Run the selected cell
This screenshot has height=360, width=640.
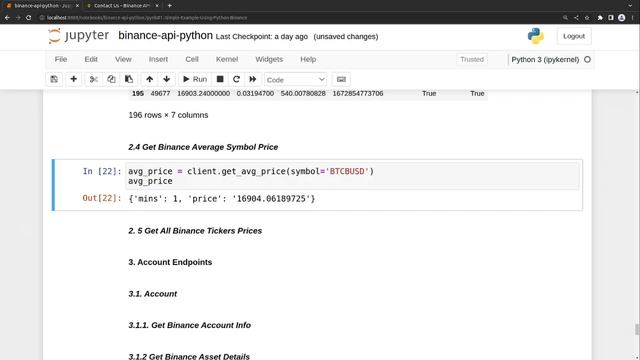(x=195, y=79)
